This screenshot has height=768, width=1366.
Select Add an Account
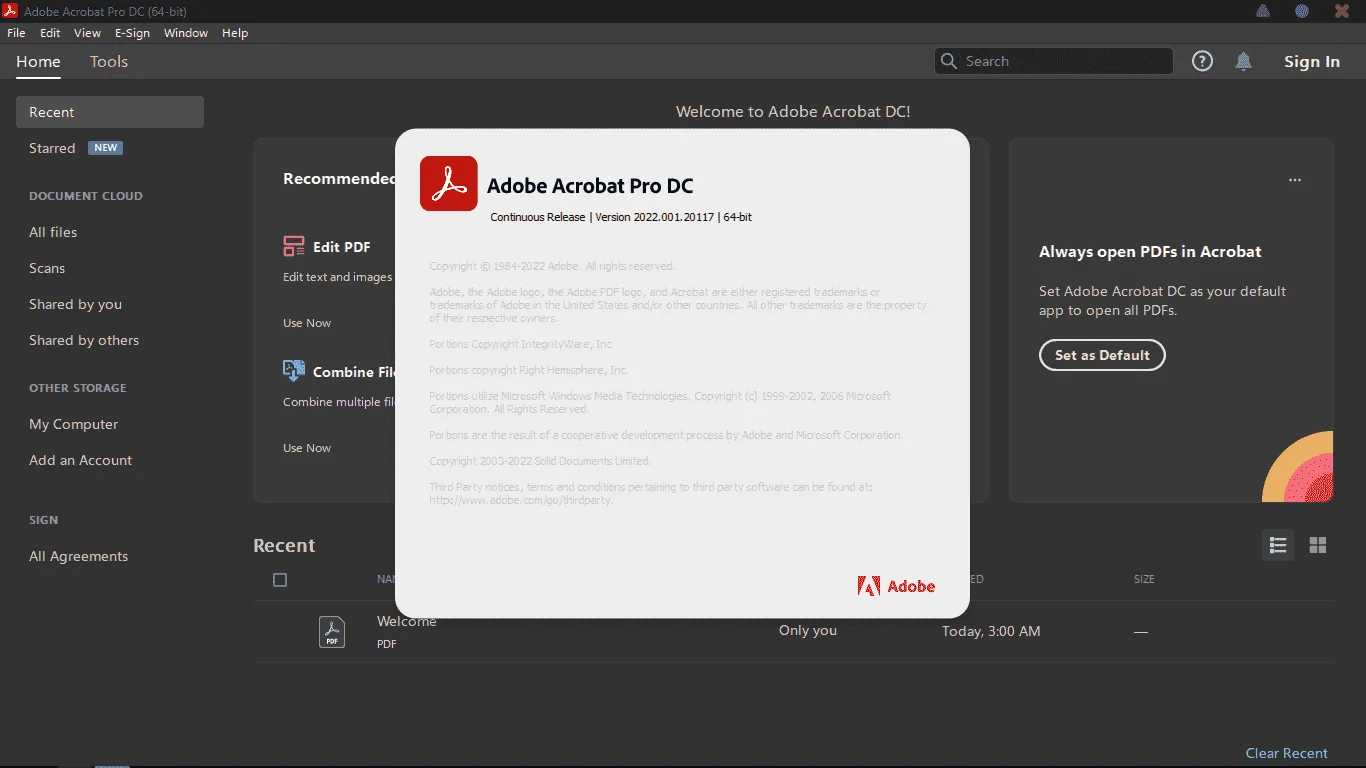[80, 460]
